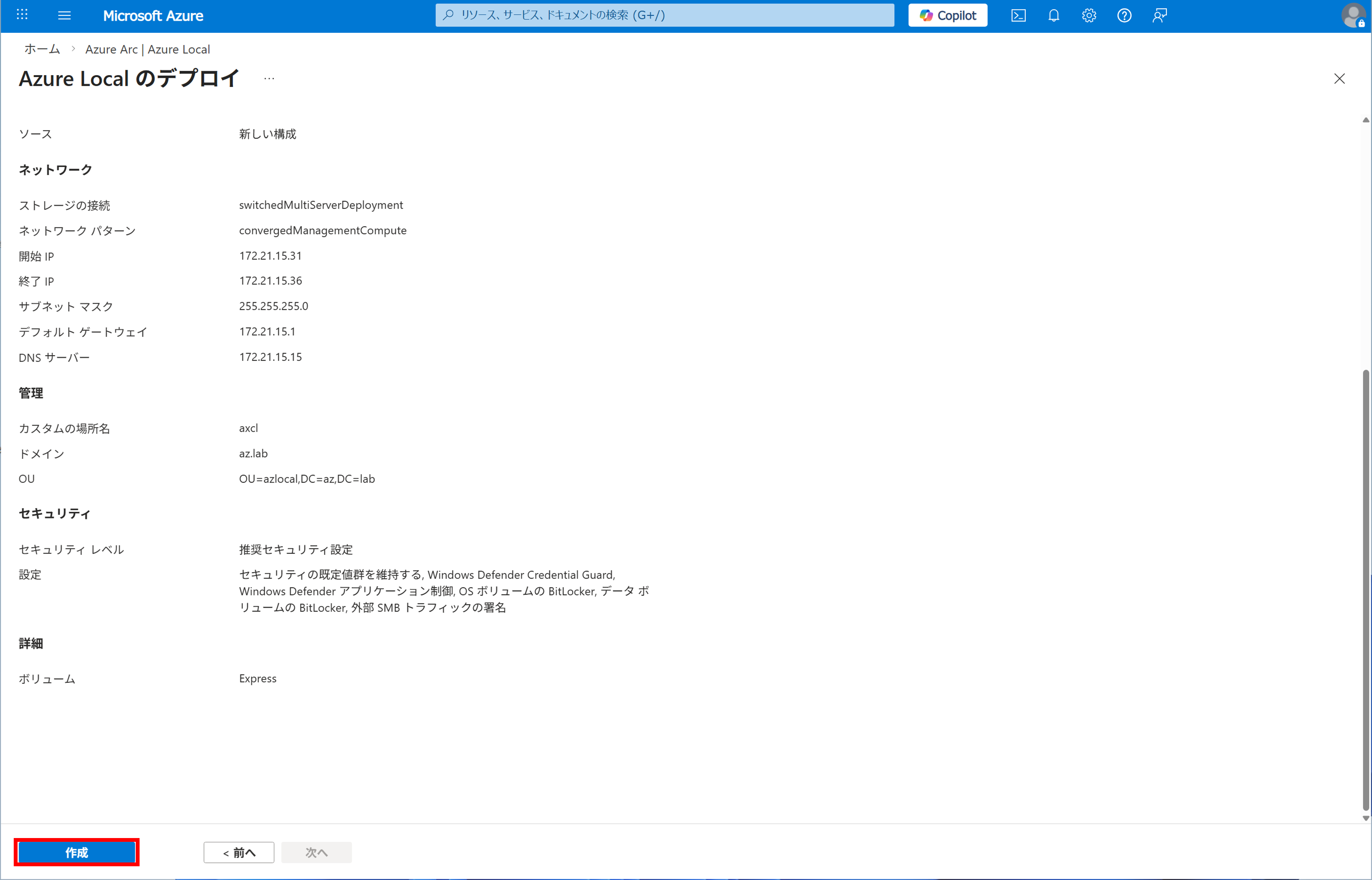The image size is (1372, 880).
Task: Click the Copilot button
Action: (948, 15)
